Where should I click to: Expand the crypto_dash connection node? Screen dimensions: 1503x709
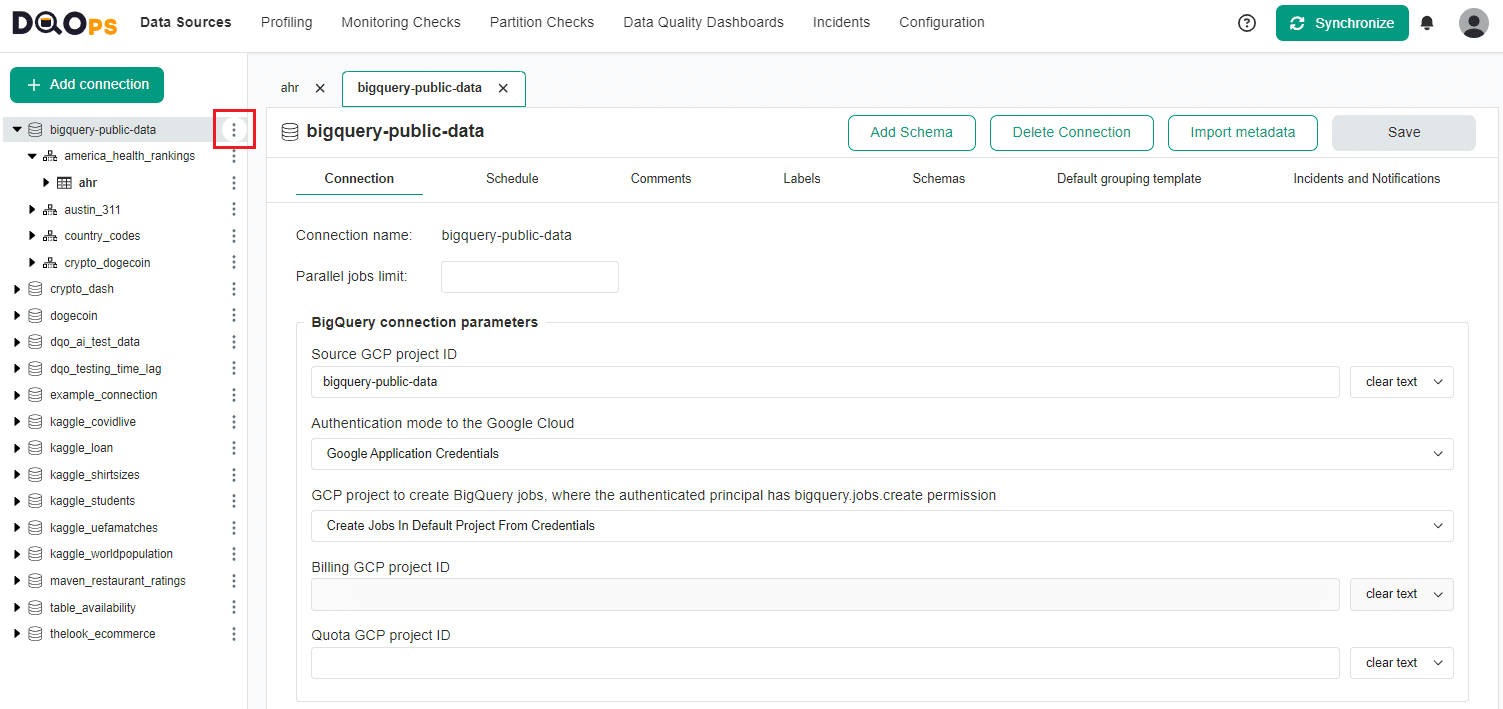[17, 289]
